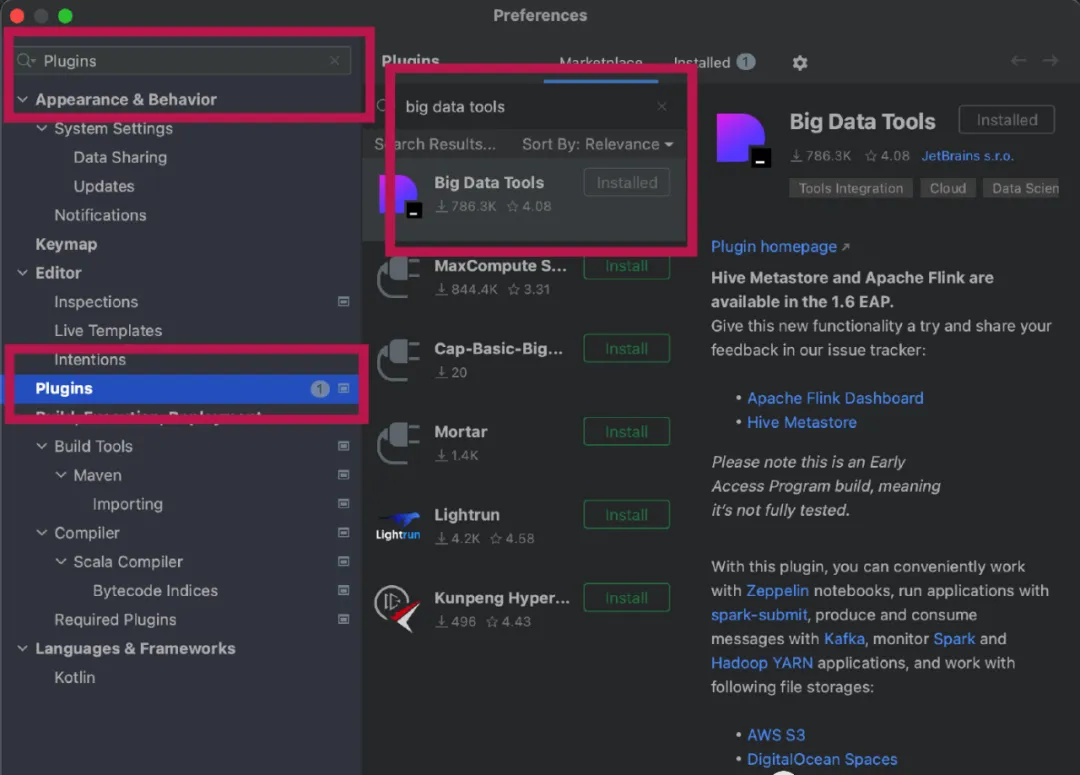Switch to the Marketplace tab
Image resolution: width=1080 pixels, height=775 pixels.
[x=601, y=63]
